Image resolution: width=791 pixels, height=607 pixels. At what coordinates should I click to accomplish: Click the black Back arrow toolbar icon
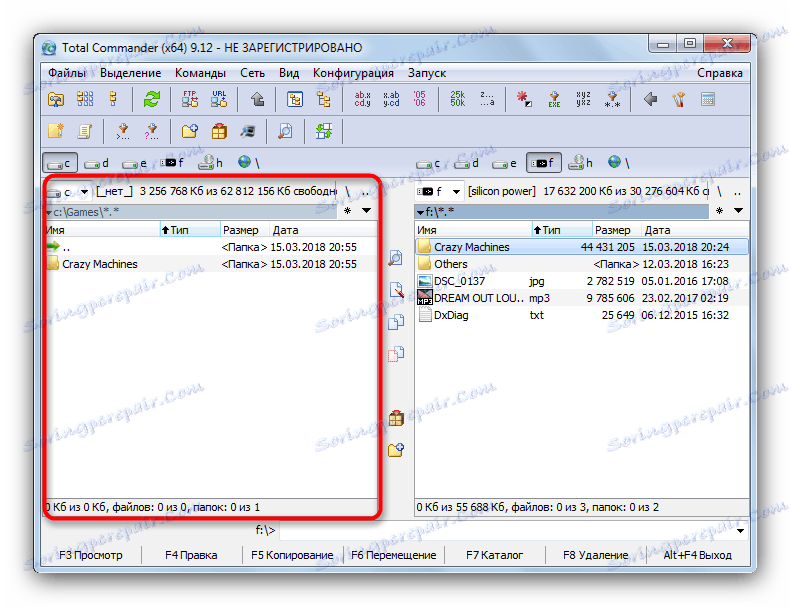pos(650,99)
